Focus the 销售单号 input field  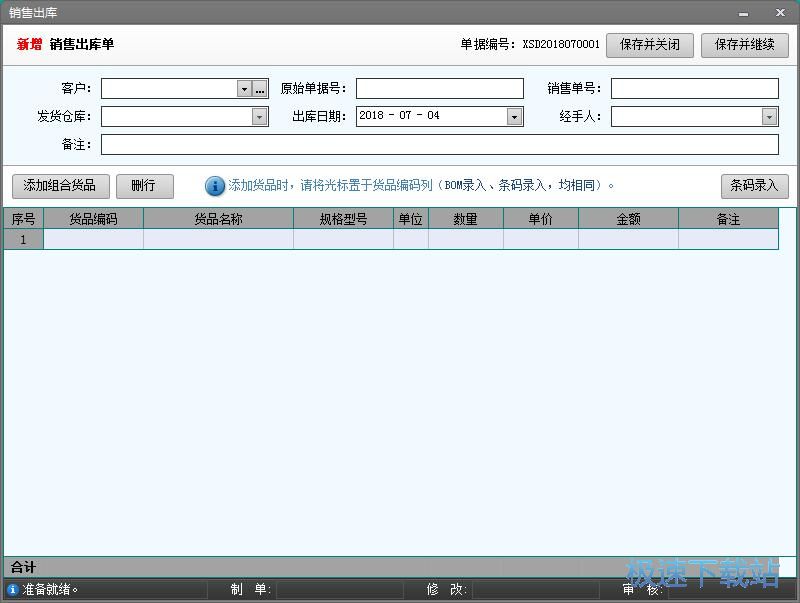tap(695, 89)
